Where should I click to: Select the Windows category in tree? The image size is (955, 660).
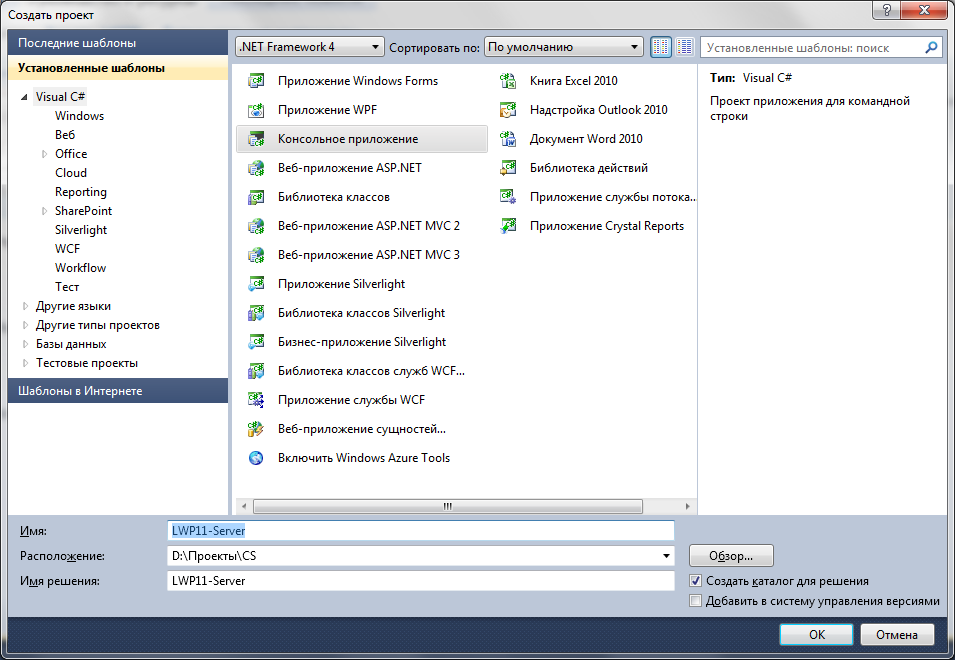[x=79, y=116]
